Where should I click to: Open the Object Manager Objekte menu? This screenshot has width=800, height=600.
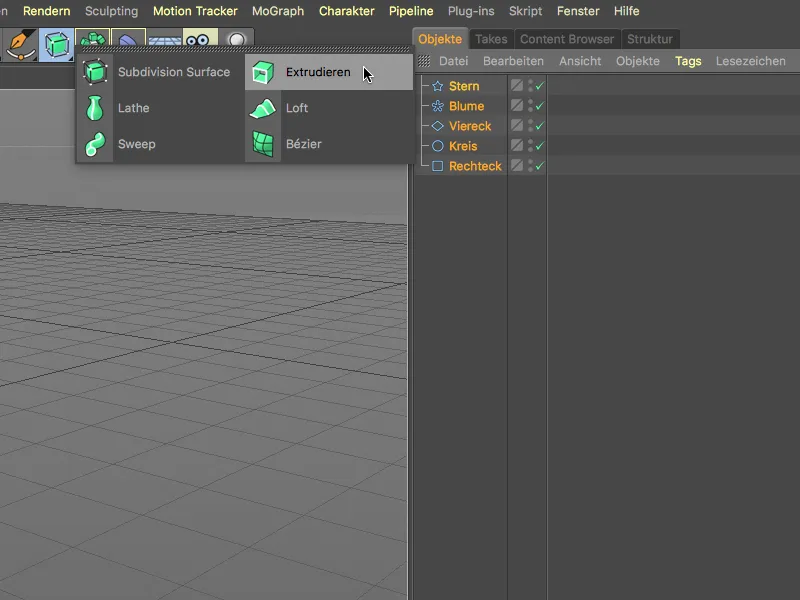[x=638, y=61]
